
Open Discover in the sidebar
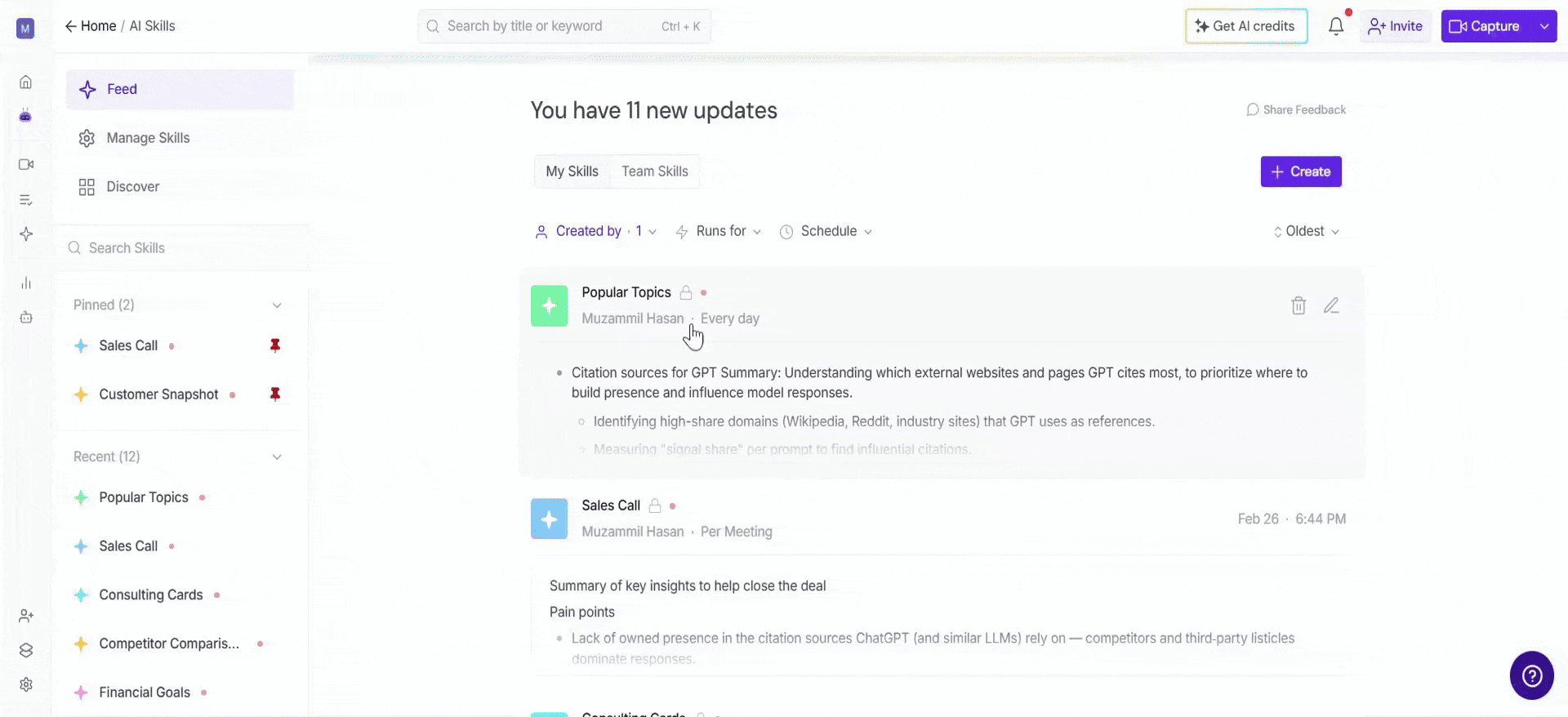[180, 187]
